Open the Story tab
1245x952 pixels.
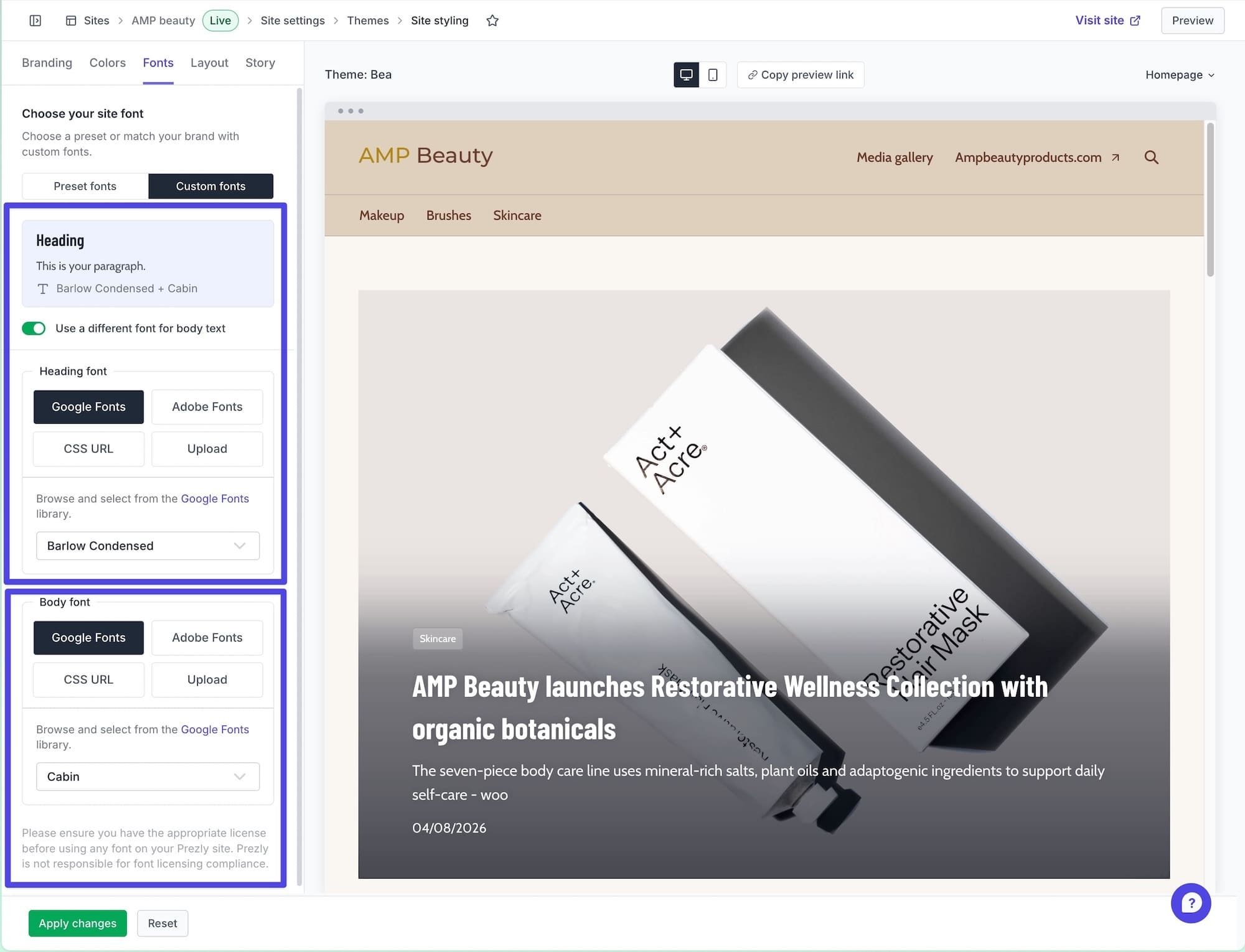click(x=260, y=63)
